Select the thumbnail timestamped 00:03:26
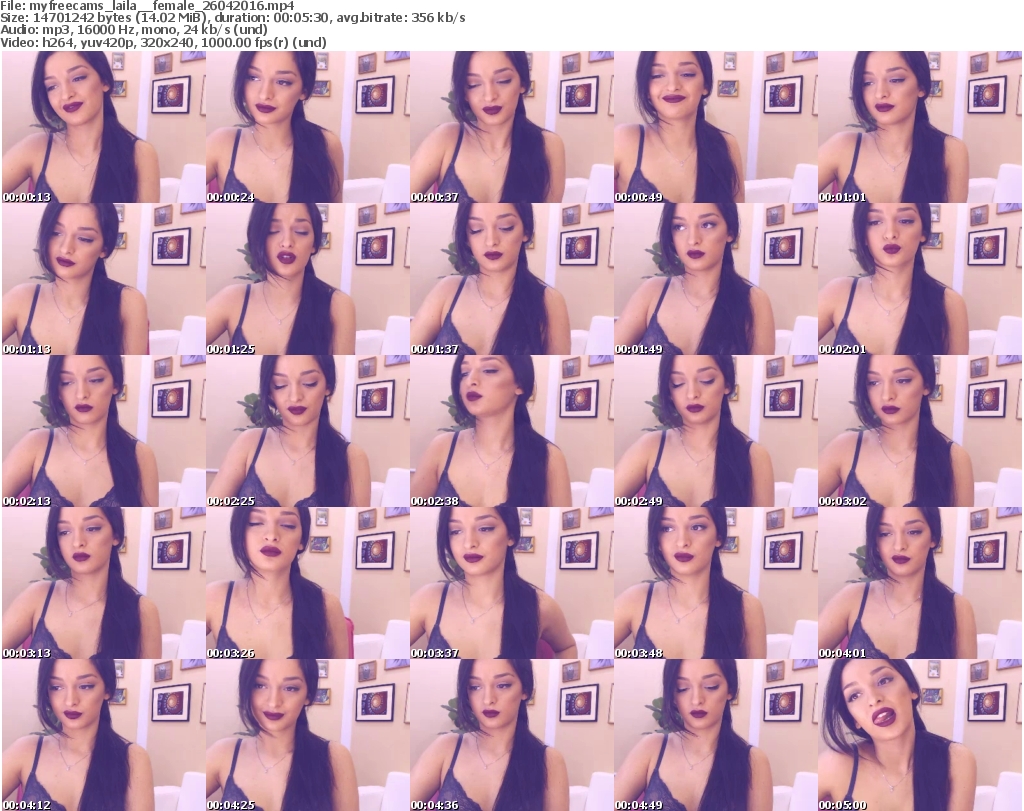 [308, 583]
